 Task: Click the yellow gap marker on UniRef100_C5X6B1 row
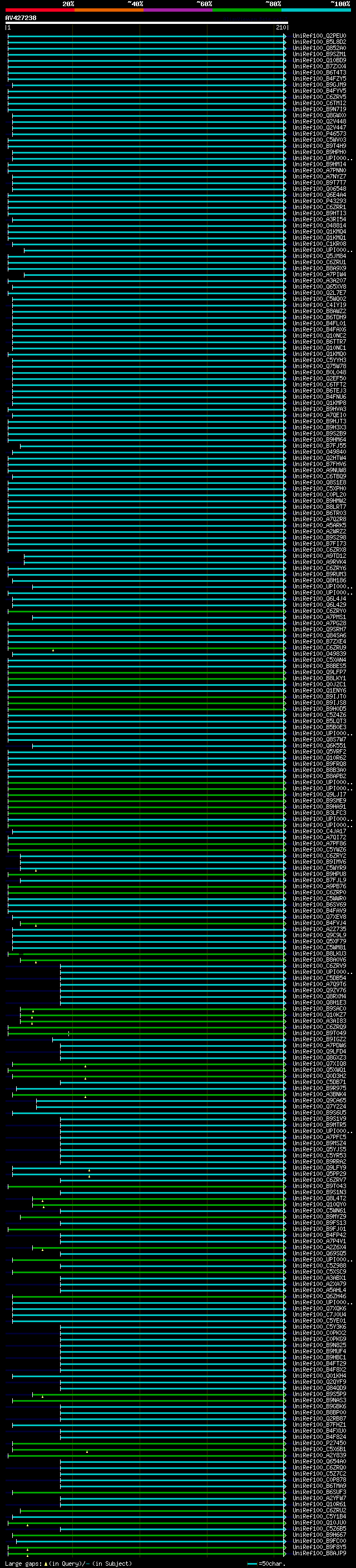pyautogui.click(x=87, y=1452)
